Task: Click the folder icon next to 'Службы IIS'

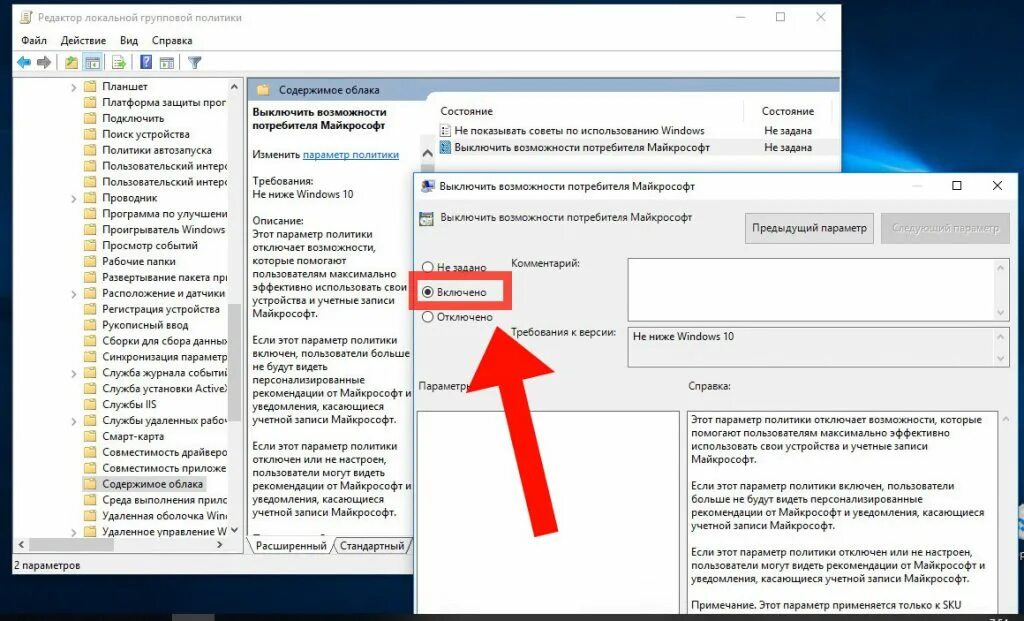Action: [x=90, y=404]
